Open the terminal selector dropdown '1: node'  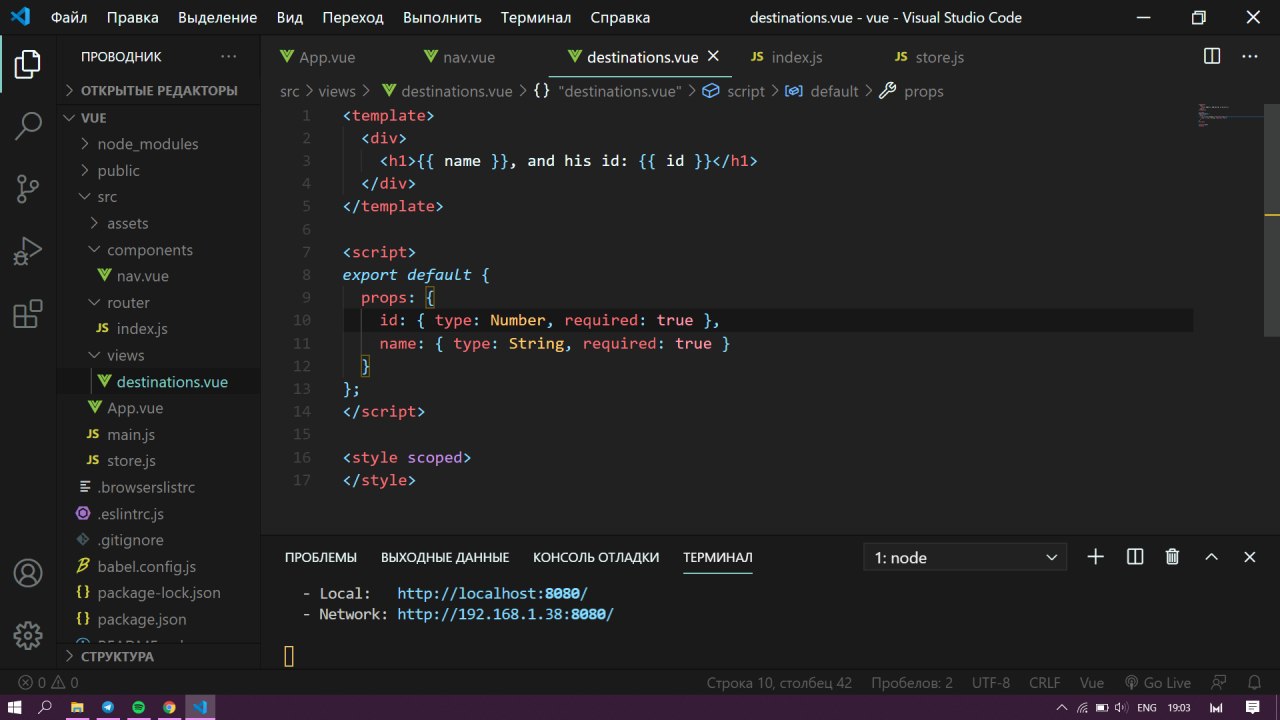tap(965, 557)
